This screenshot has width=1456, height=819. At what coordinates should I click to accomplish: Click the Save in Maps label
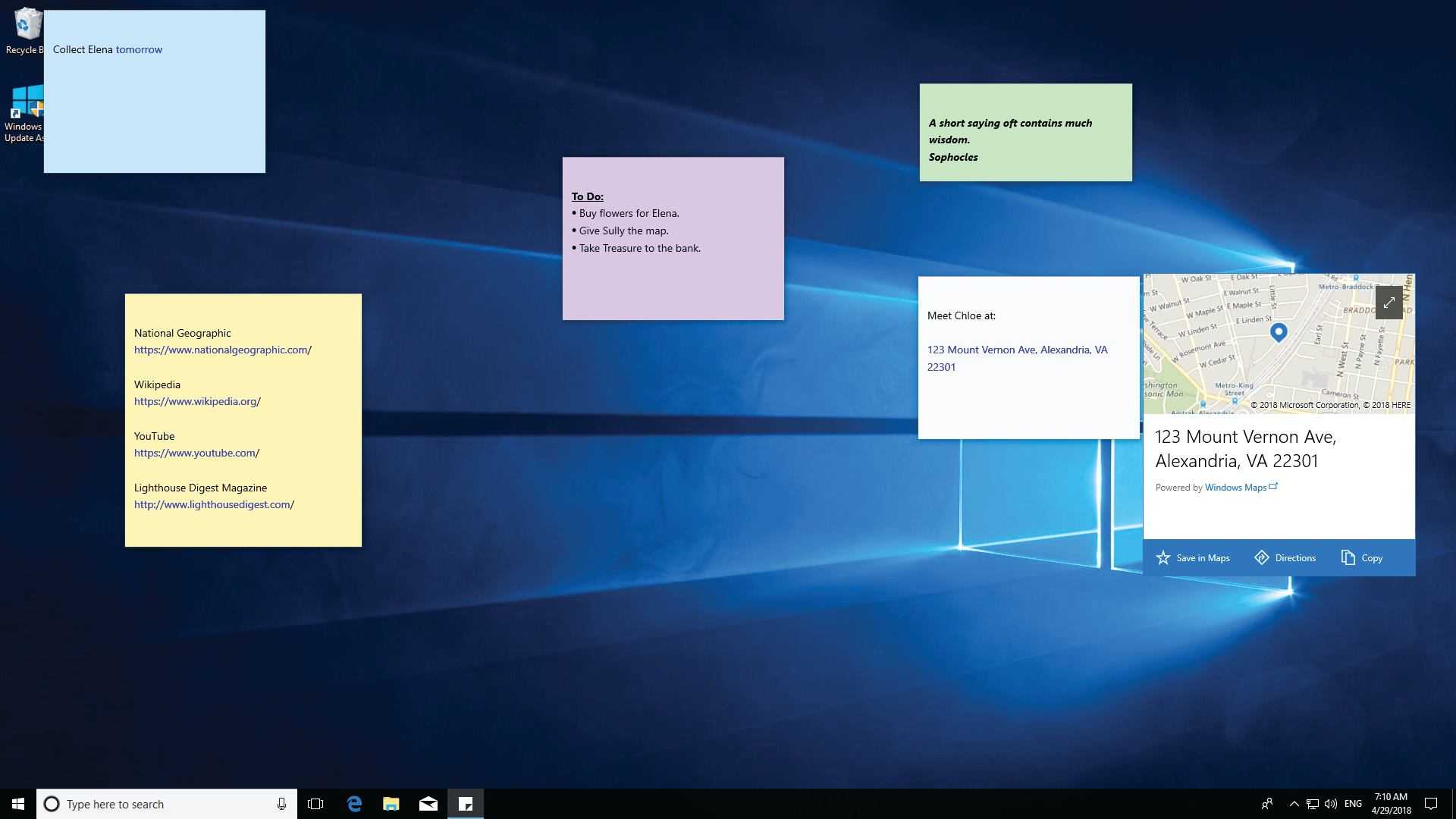pos(1203,558)
